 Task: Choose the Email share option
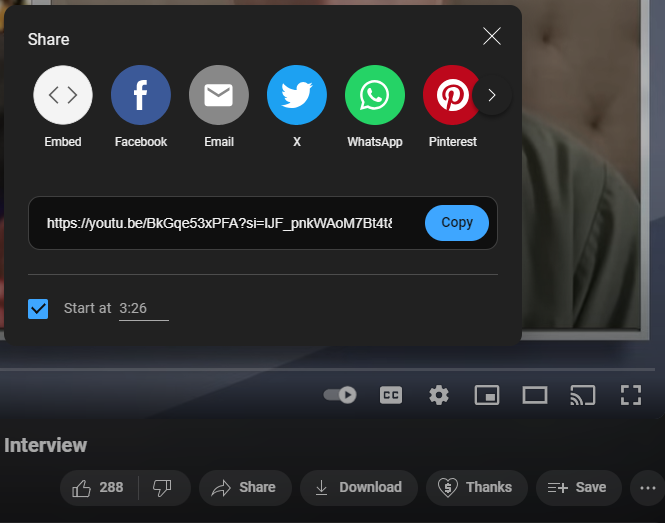[219, 96]
